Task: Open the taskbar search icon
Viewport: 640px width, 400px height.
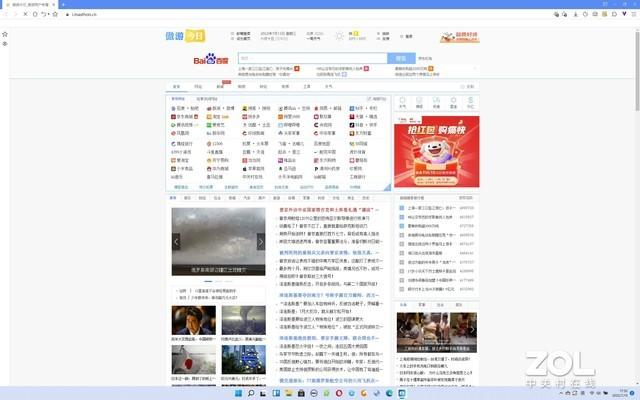Action: tap(250, 394)
